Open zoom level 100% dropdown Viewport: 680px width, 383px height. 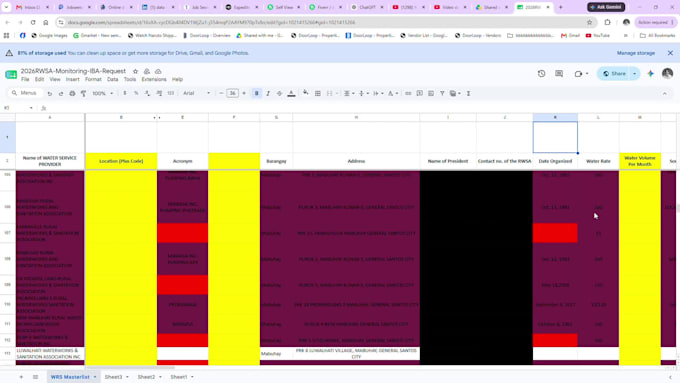[x=103, y=93]
